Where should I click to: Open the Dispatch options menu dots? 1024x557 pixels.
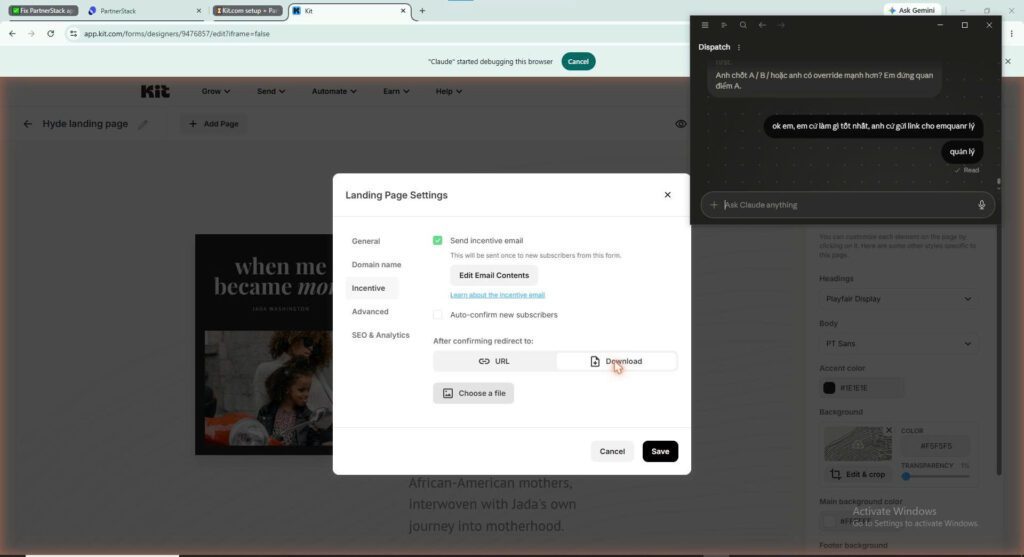click(x=739, y=47)
